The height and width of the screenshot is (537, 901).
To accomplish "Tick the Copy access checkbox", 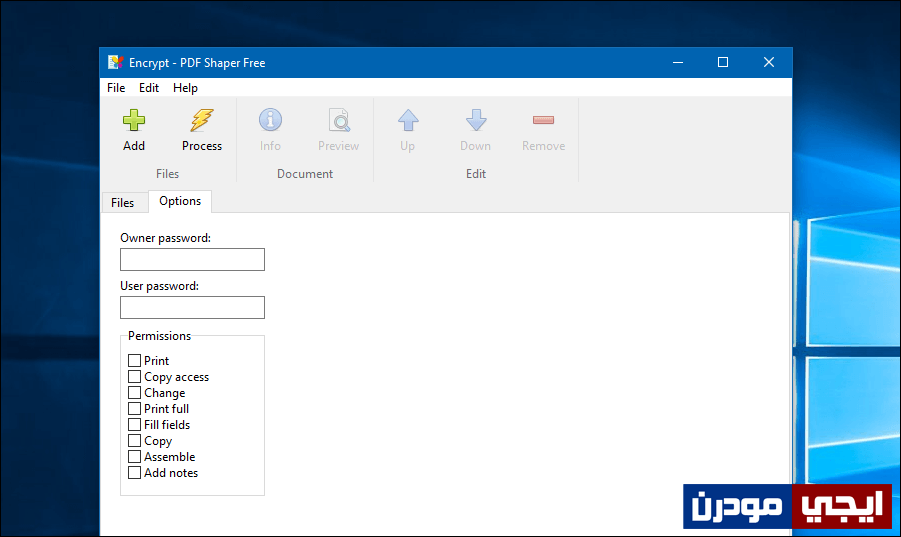I will tap(134, 377).
